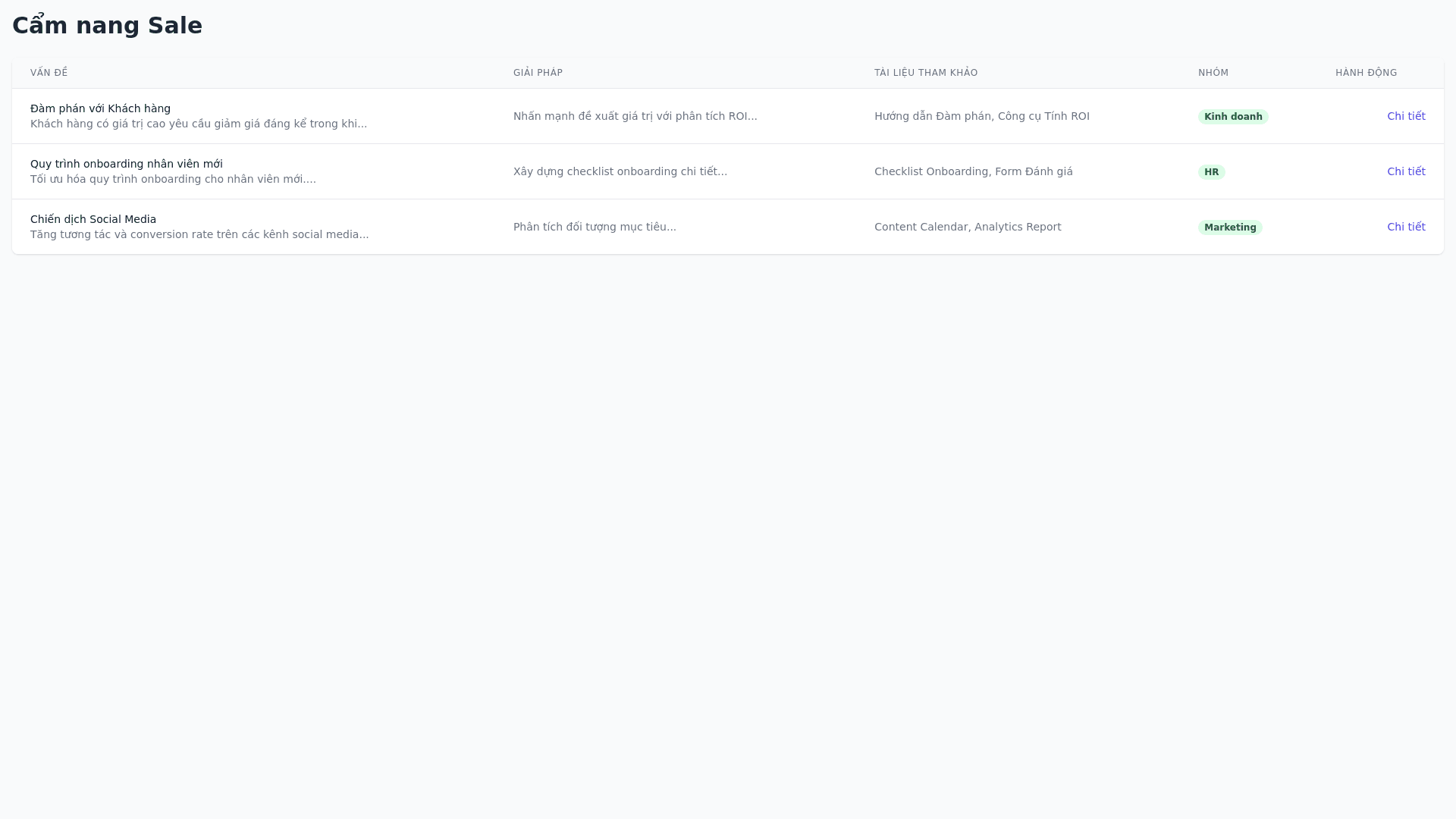The width and height of the screenshot is (1456, 819).
Task: Click the Vấn đề column header
Action: pyautogui.click(x=49, y=73)
